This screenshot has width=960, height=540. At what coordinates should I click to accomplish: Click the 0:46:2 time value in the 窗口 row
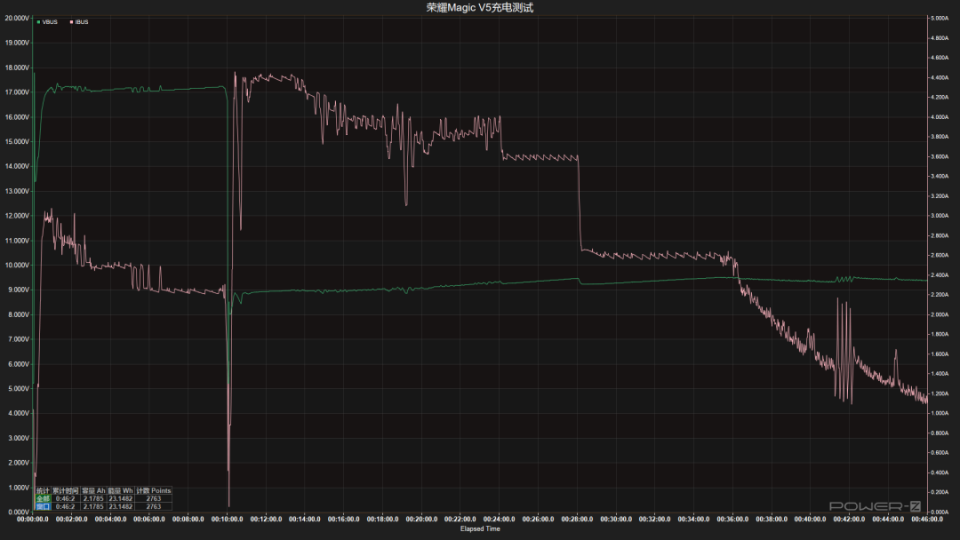(65, 507)
